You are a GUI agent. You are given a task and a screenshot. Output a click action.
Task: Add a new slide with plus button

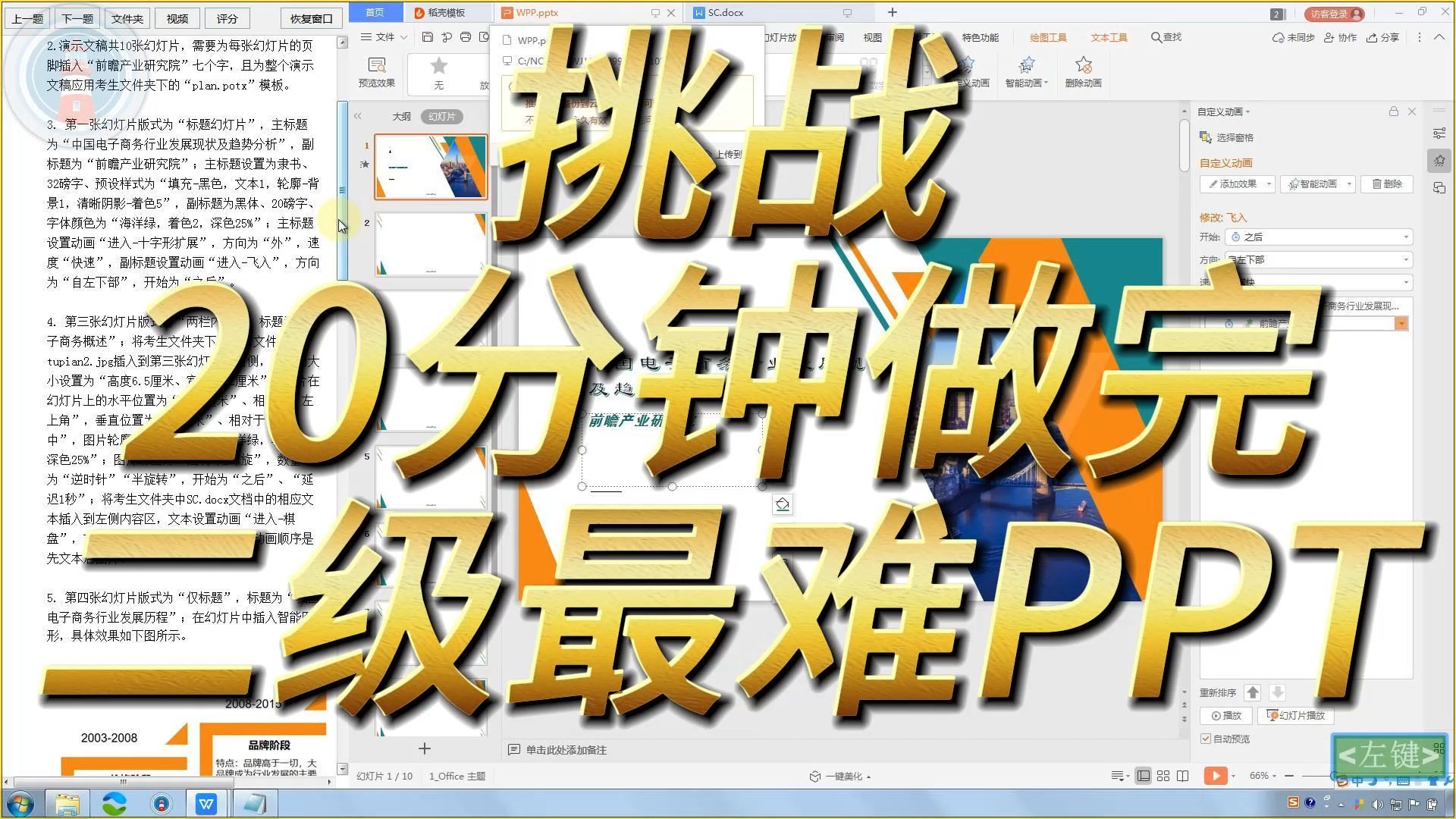point(425,748)
